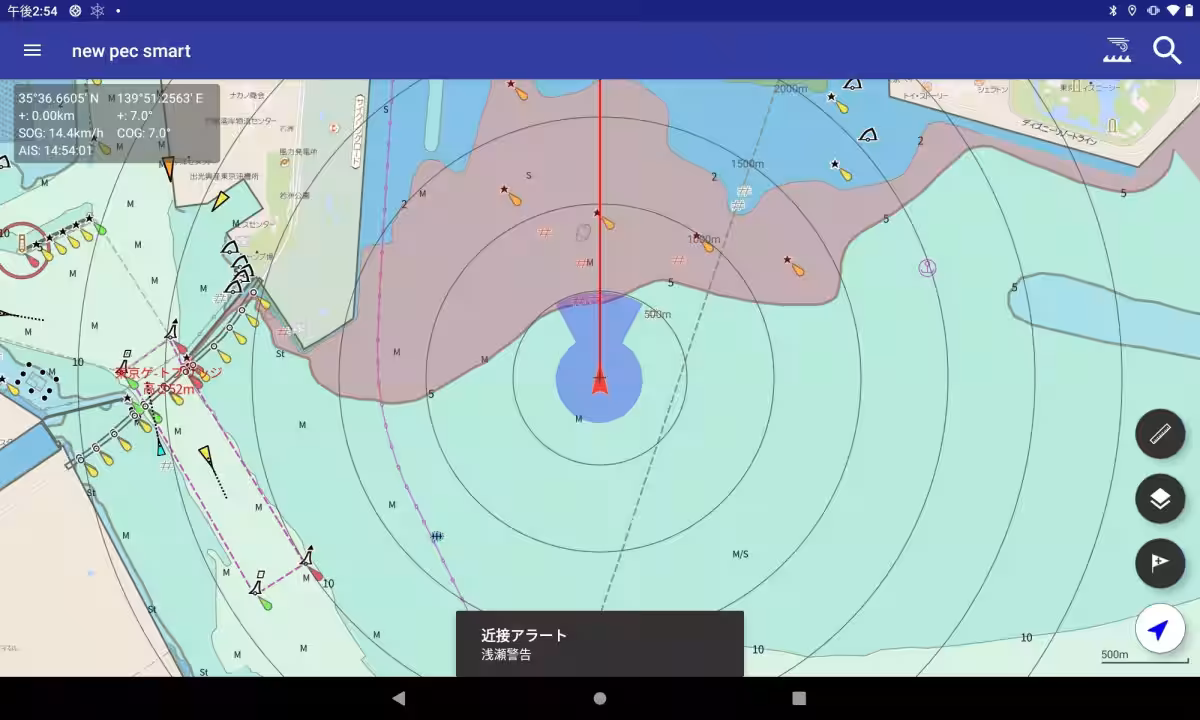Open Android recent apps square button
The width and height of the screenshot is (1200, 720).
[x=799, y=698]
